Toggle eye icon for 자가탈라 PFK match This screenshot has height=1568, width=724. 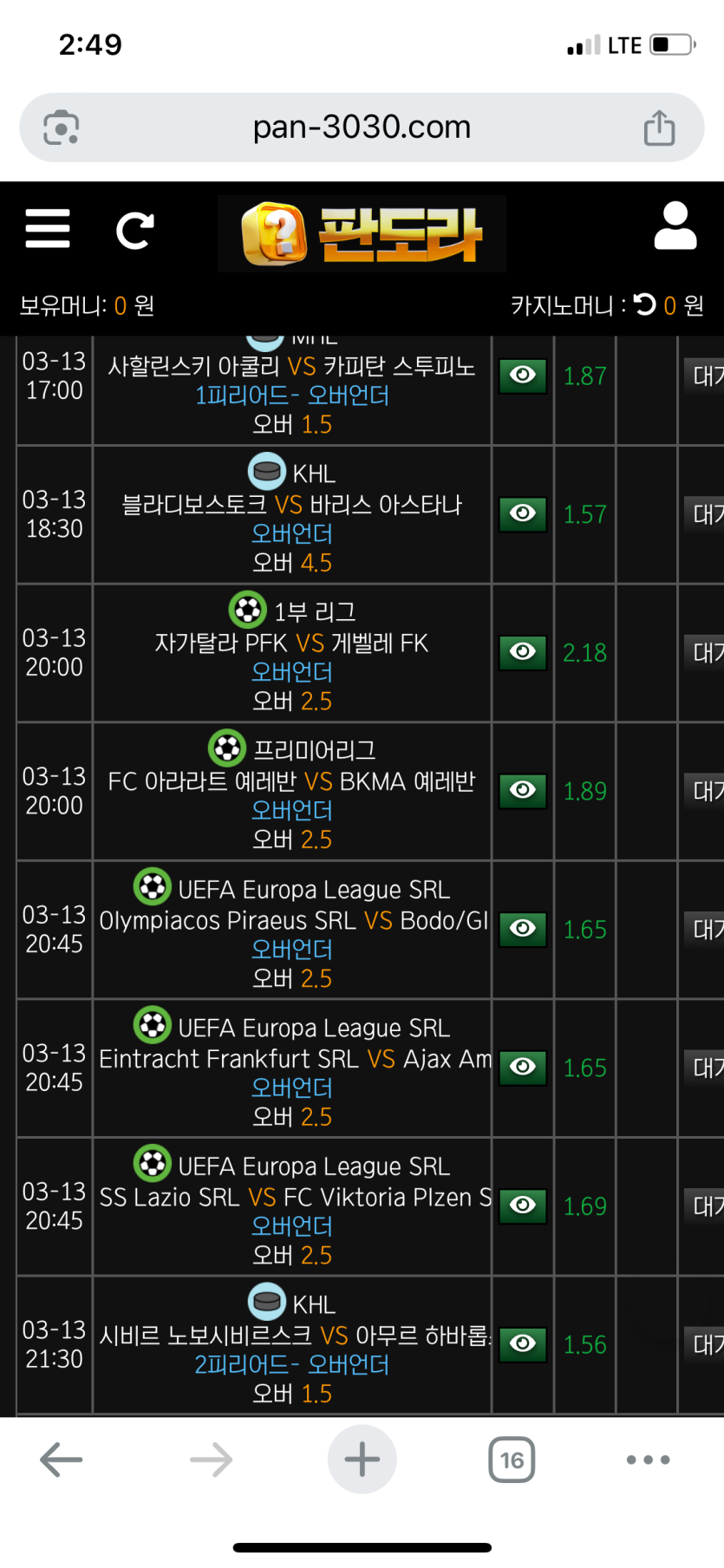coord(523,652)
